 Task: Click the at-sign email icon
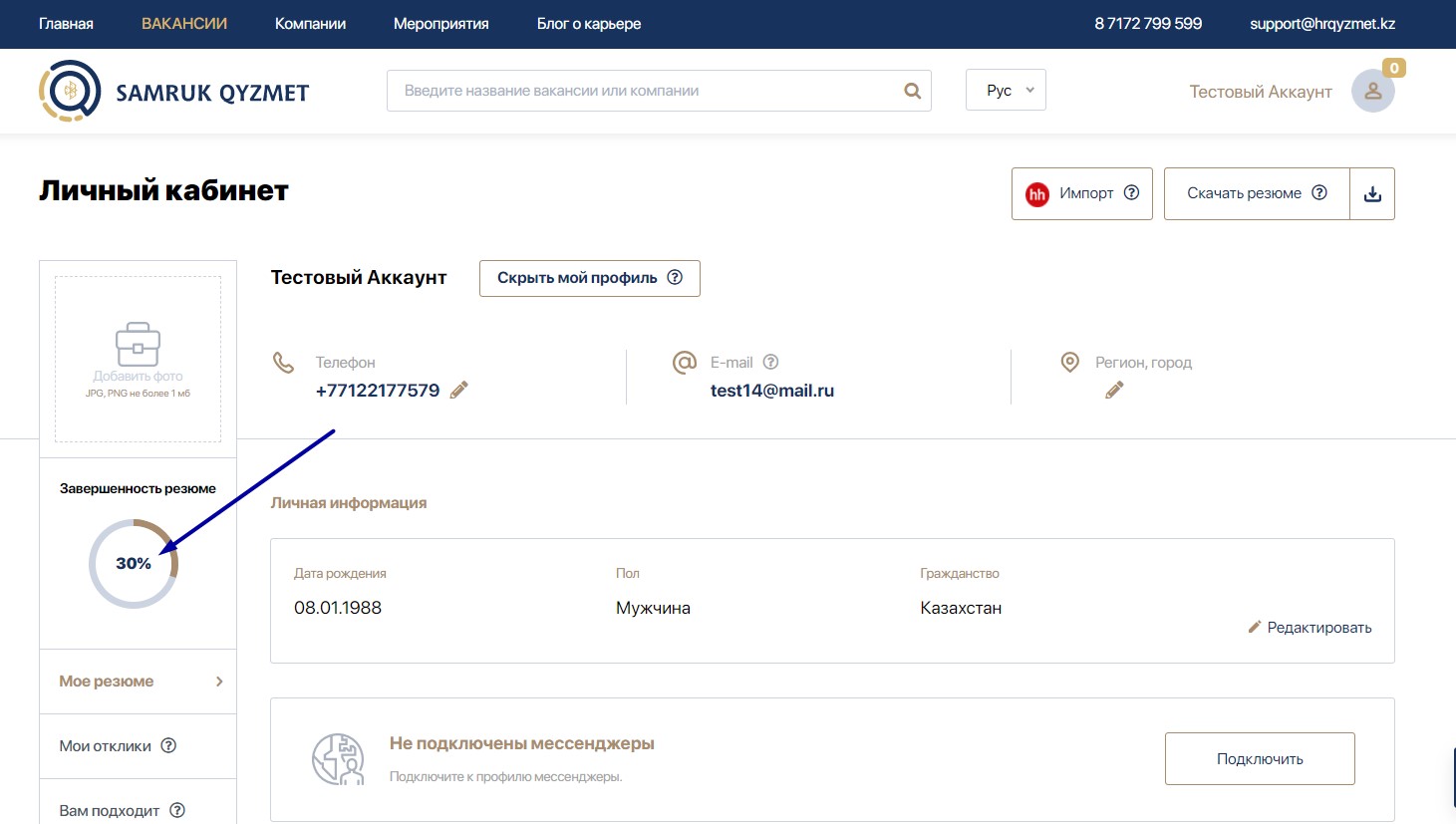(x=685, y=362)
